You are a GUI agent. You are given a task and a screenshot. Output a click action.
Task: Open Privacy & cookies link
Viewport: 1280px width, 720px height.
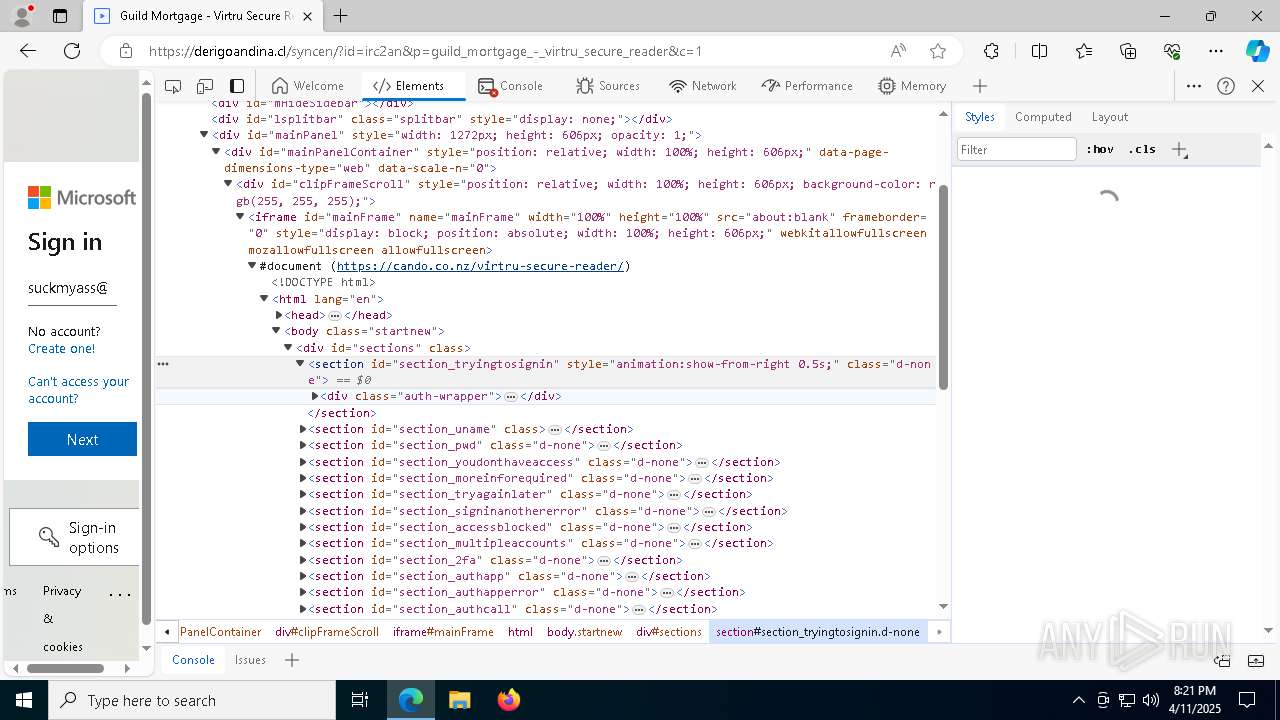click(62, 618)
